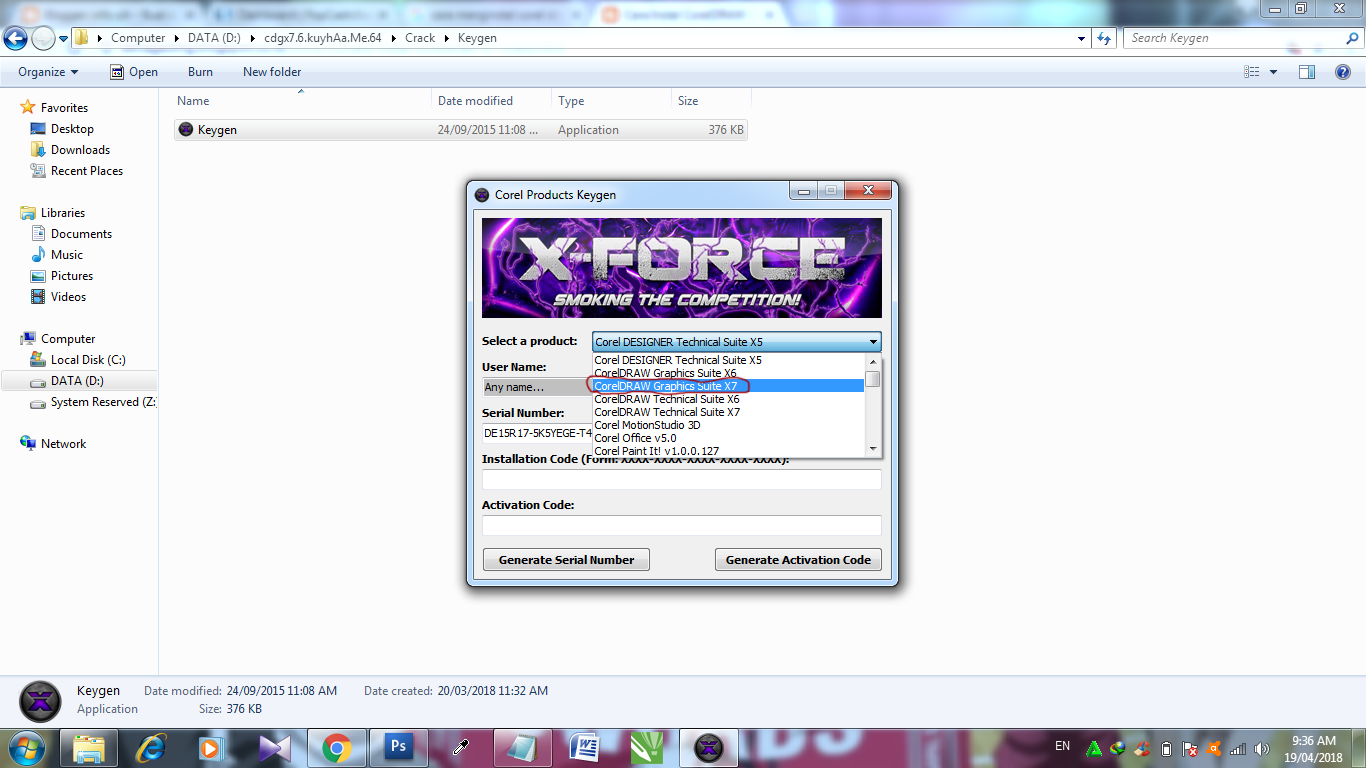Screen dimensions: 1366x768
Task: Click the Installation Code input field
Action: (x=681, y=479)
